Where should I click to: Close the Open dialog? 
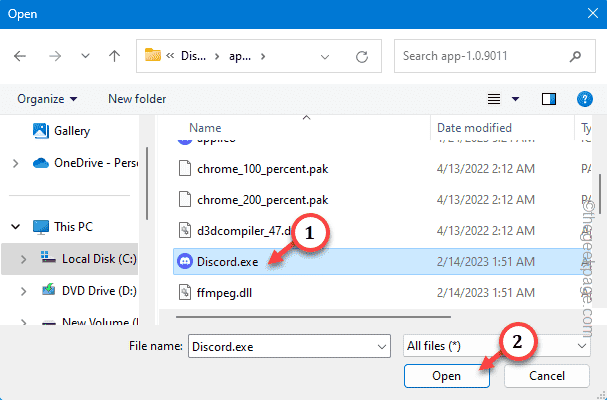(592, 14)
